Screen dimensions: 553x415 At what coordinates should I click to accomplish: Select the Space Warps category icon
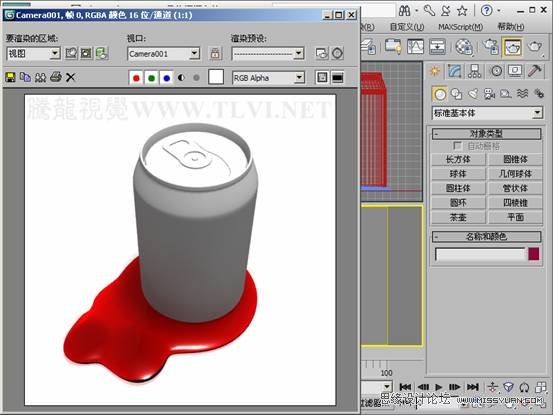[522, 94]
